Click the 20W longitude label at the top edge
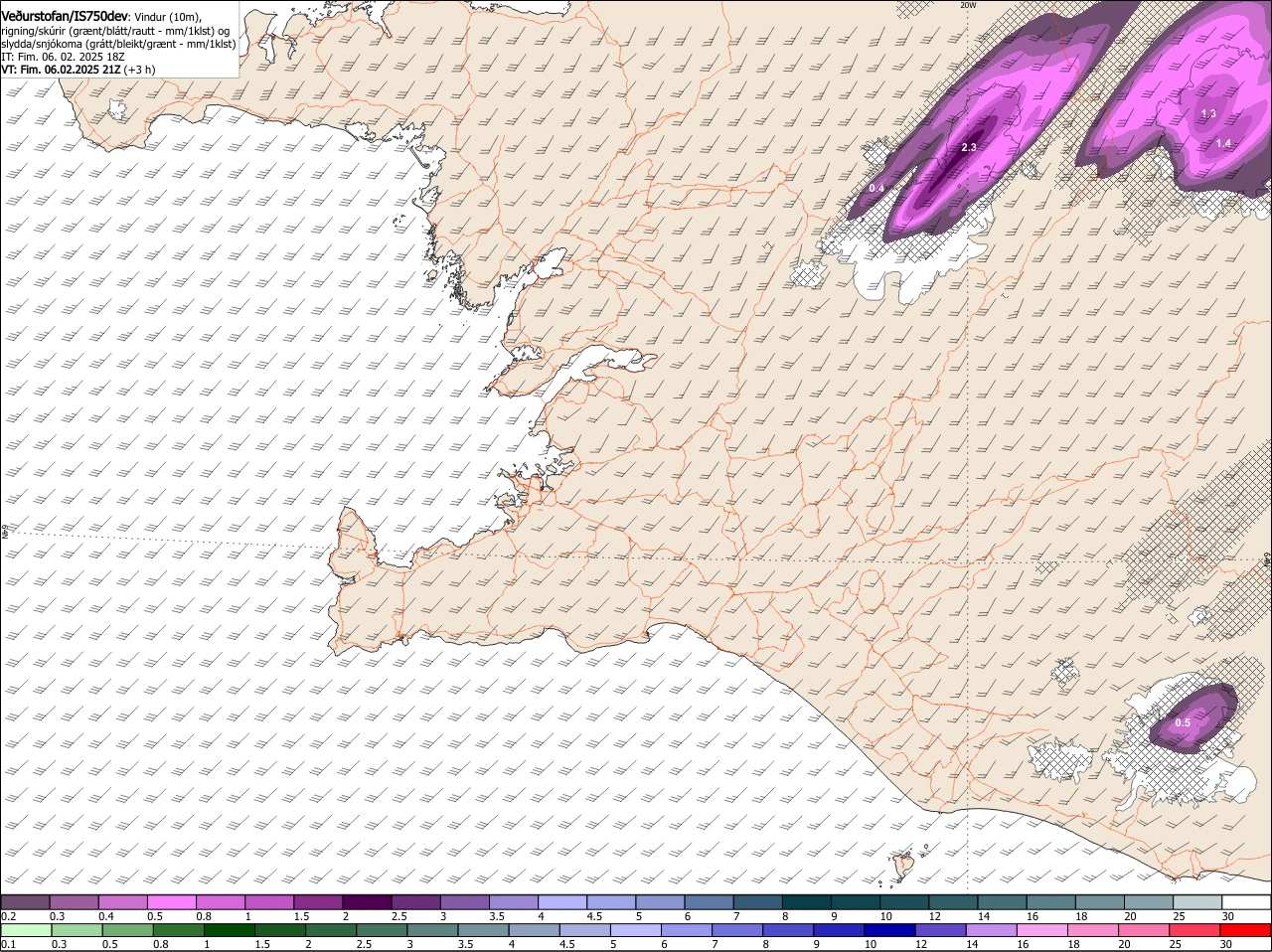This screenshot has height=952, width=1272. coord(968,5)
